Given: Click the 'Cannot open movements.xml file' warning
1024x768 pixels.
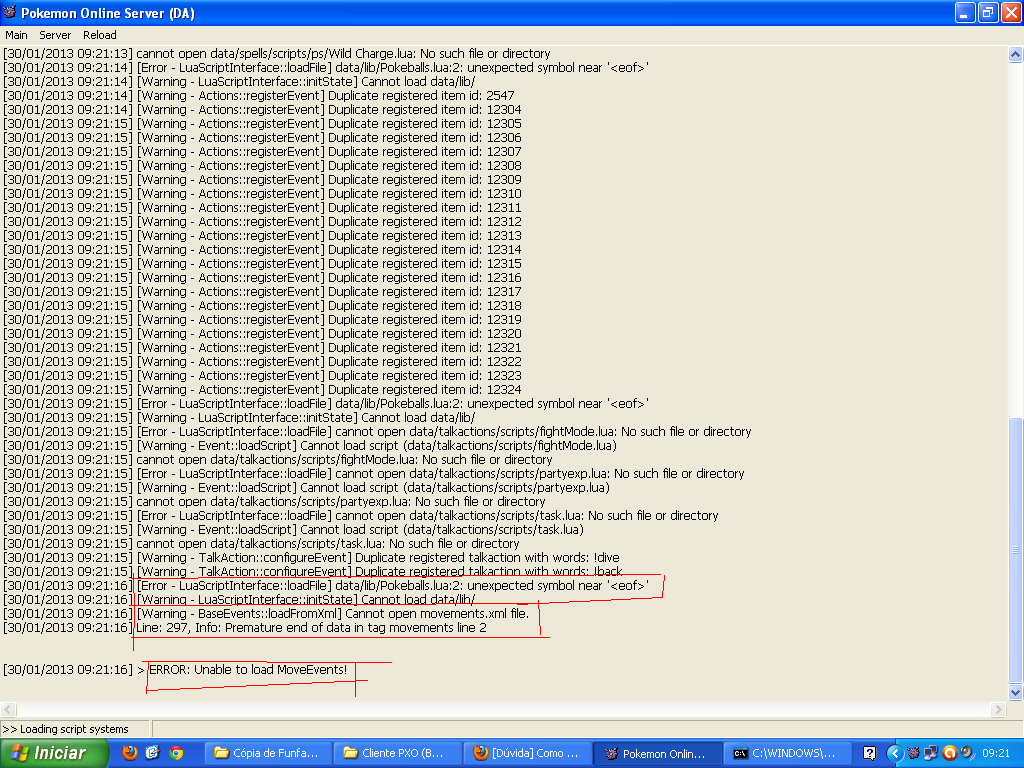Looking at the screenshot, I should pyautogui.click(x=266, y=614).
